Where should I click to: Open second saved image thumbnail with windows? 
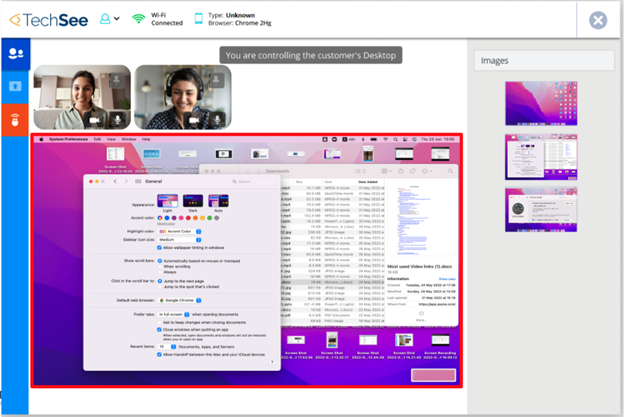pos(541,157)
